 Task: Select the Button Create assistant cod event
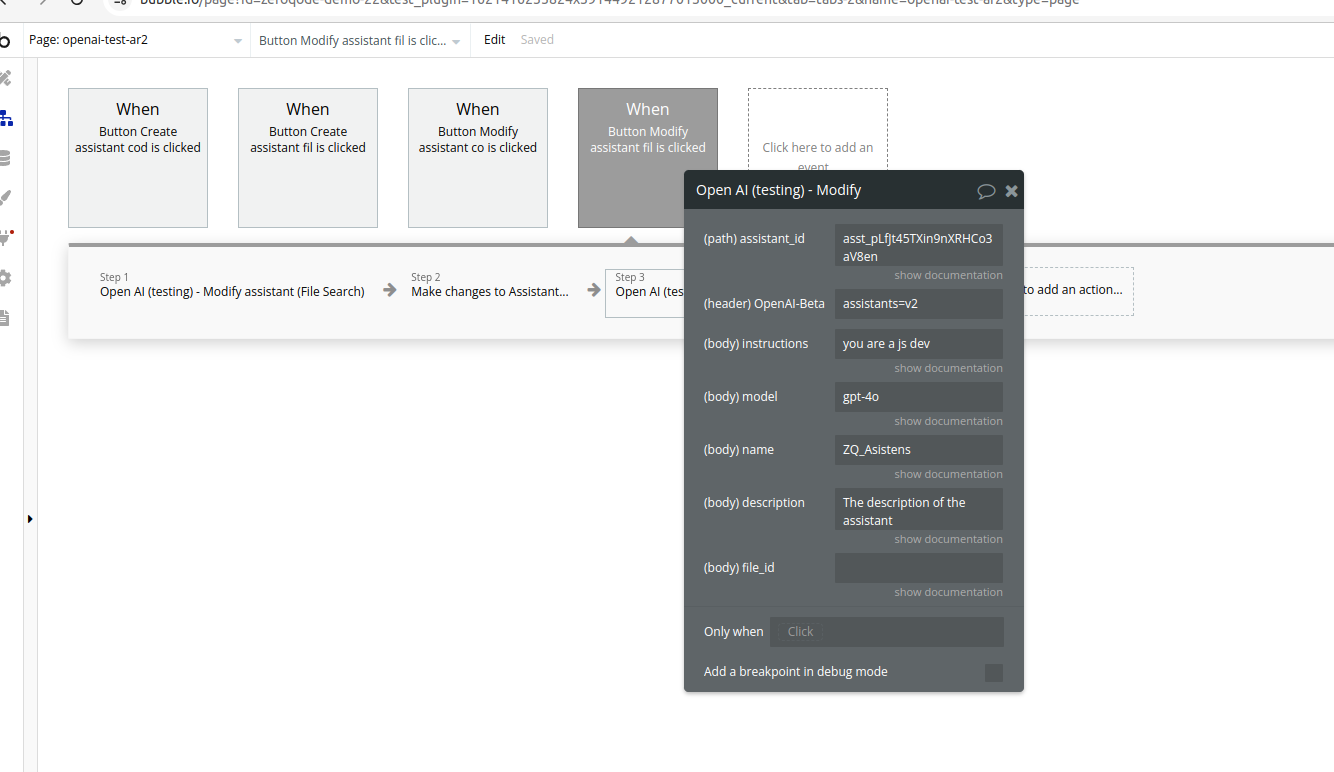(138, 158)
